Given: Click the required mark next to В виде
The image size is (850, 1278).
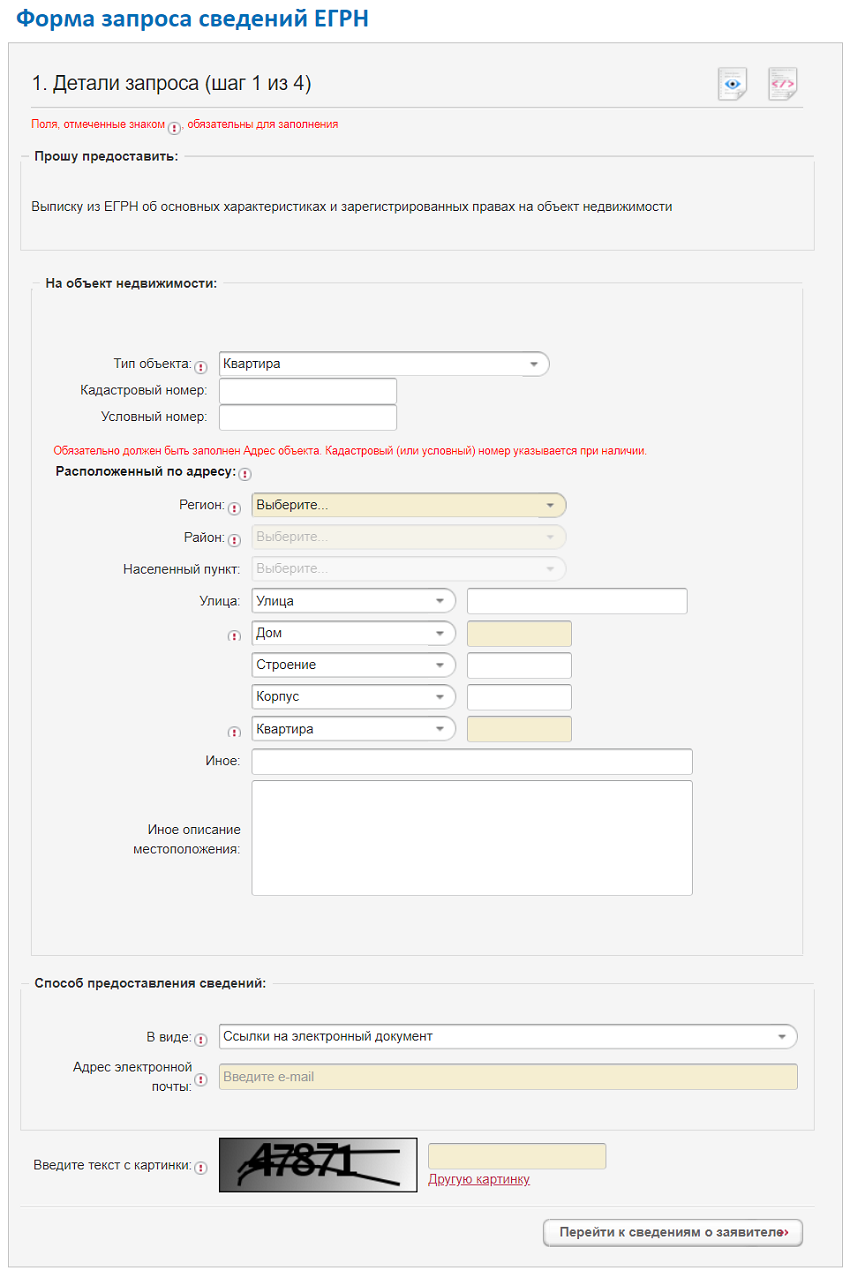Looking at the screenshot, I should tap(201, 1040).
